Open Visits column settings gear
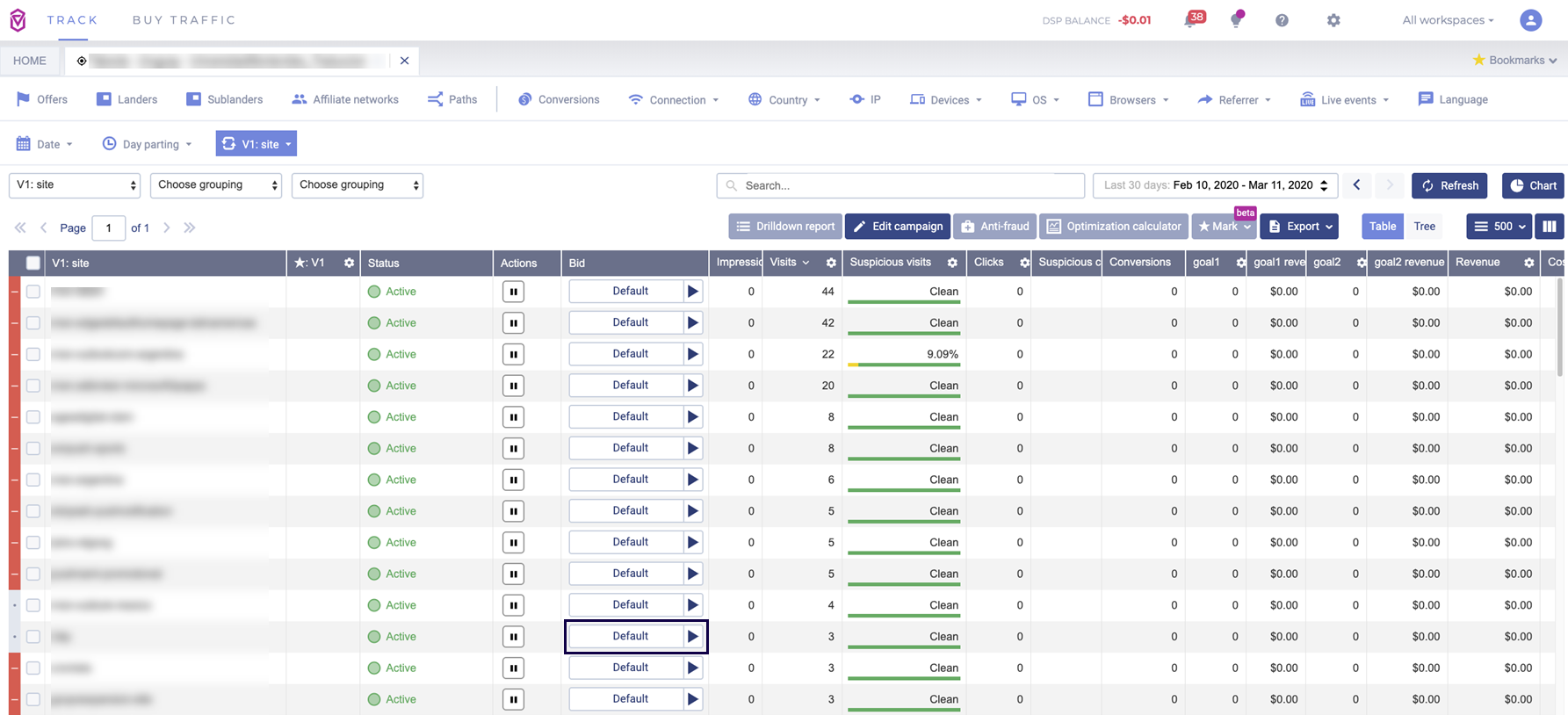The height and width of the screenshot is (715, 1568). click(x=831, y=263)
